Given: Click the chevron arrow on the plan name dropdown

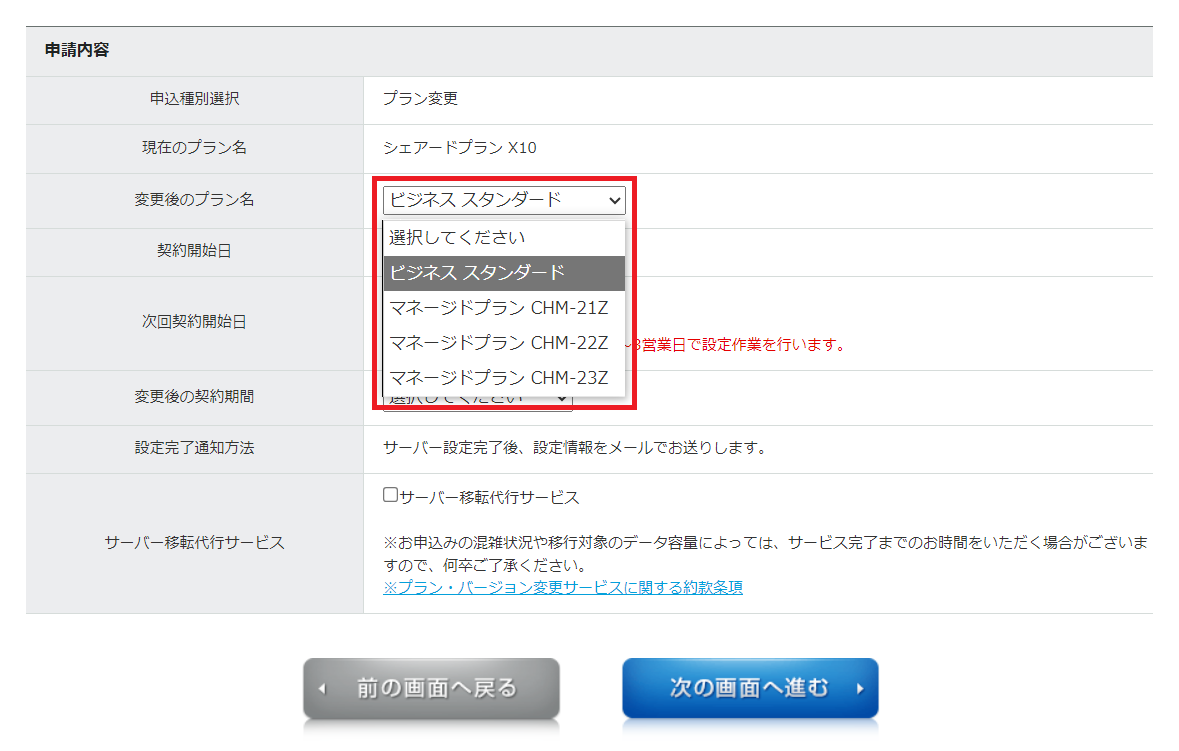Looking at the screenshot, I should [x=613, y=200].
